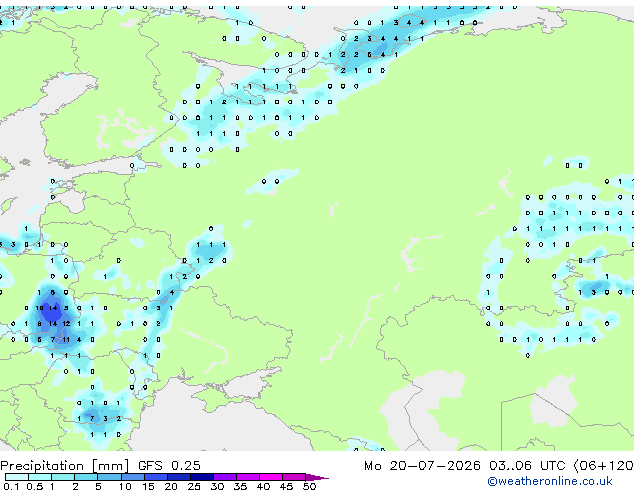Select the '50' legend scale label
The image size is (634, 490).
pos(309,486)
